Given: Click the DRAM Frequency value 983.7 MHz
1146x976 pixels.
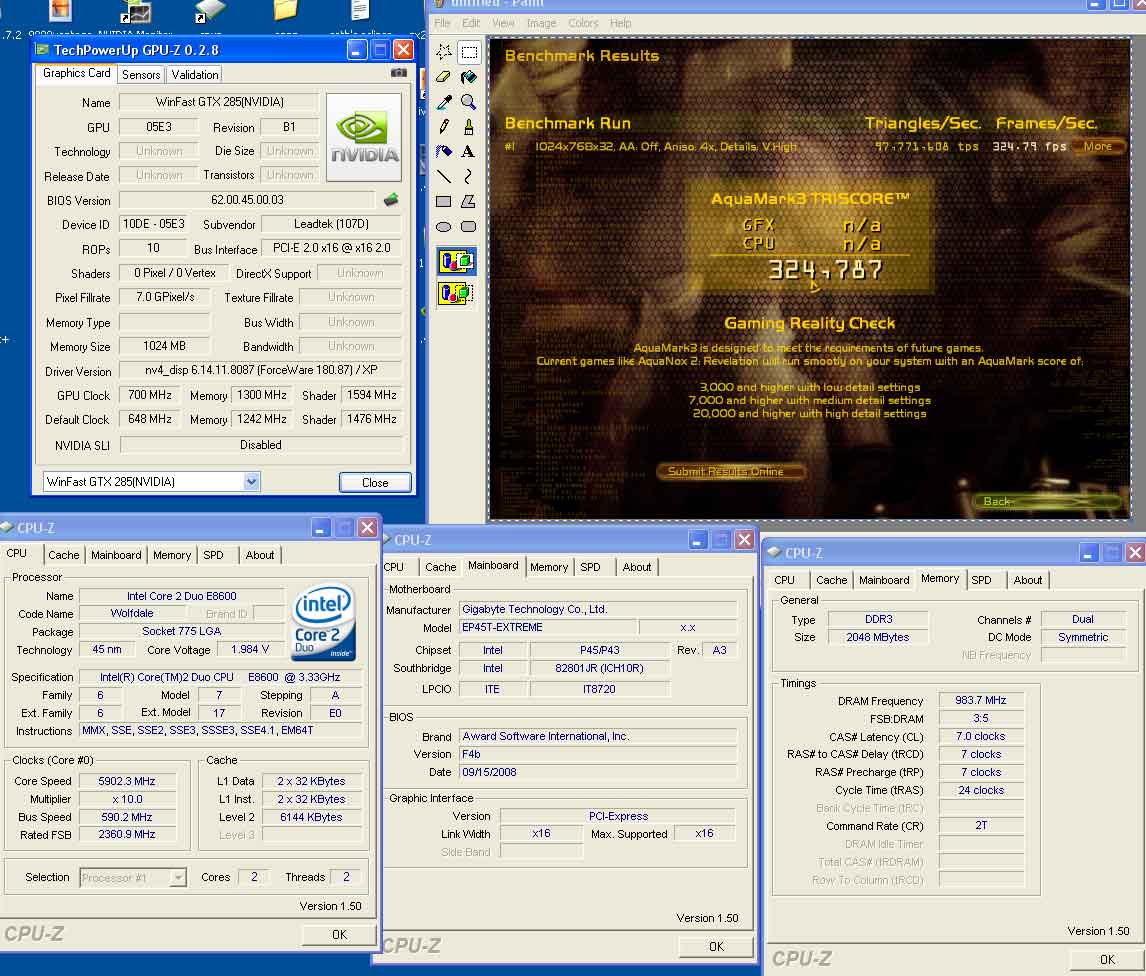Looking at the screenshot, I should [980, 700].
